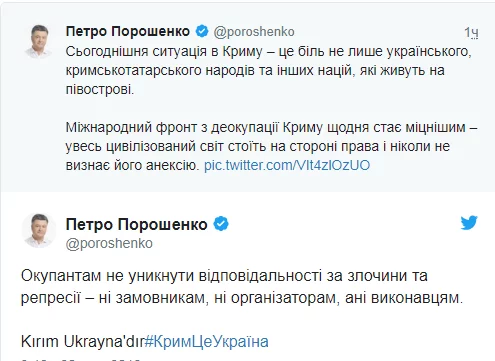Click the paragraph starting Міжнародний фронт з деокупації
495x361 pixels.
pos(271,146)
